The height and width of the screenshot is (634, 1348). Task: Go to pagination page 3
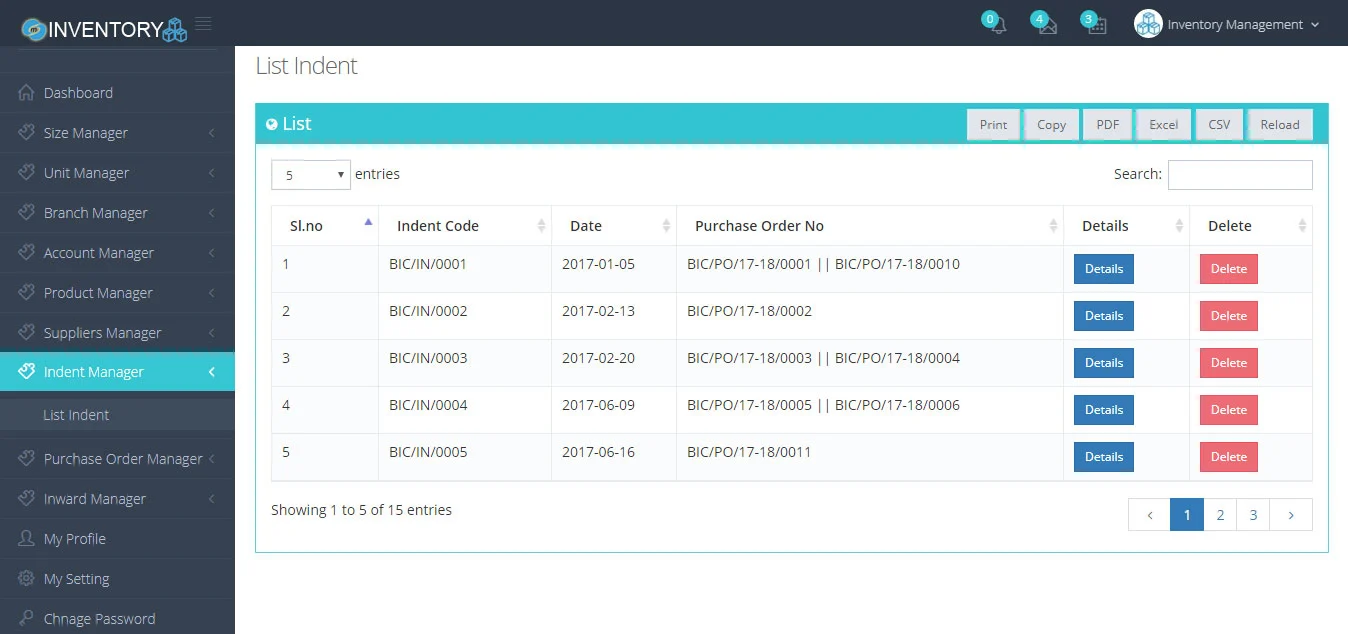(1253, 515)
